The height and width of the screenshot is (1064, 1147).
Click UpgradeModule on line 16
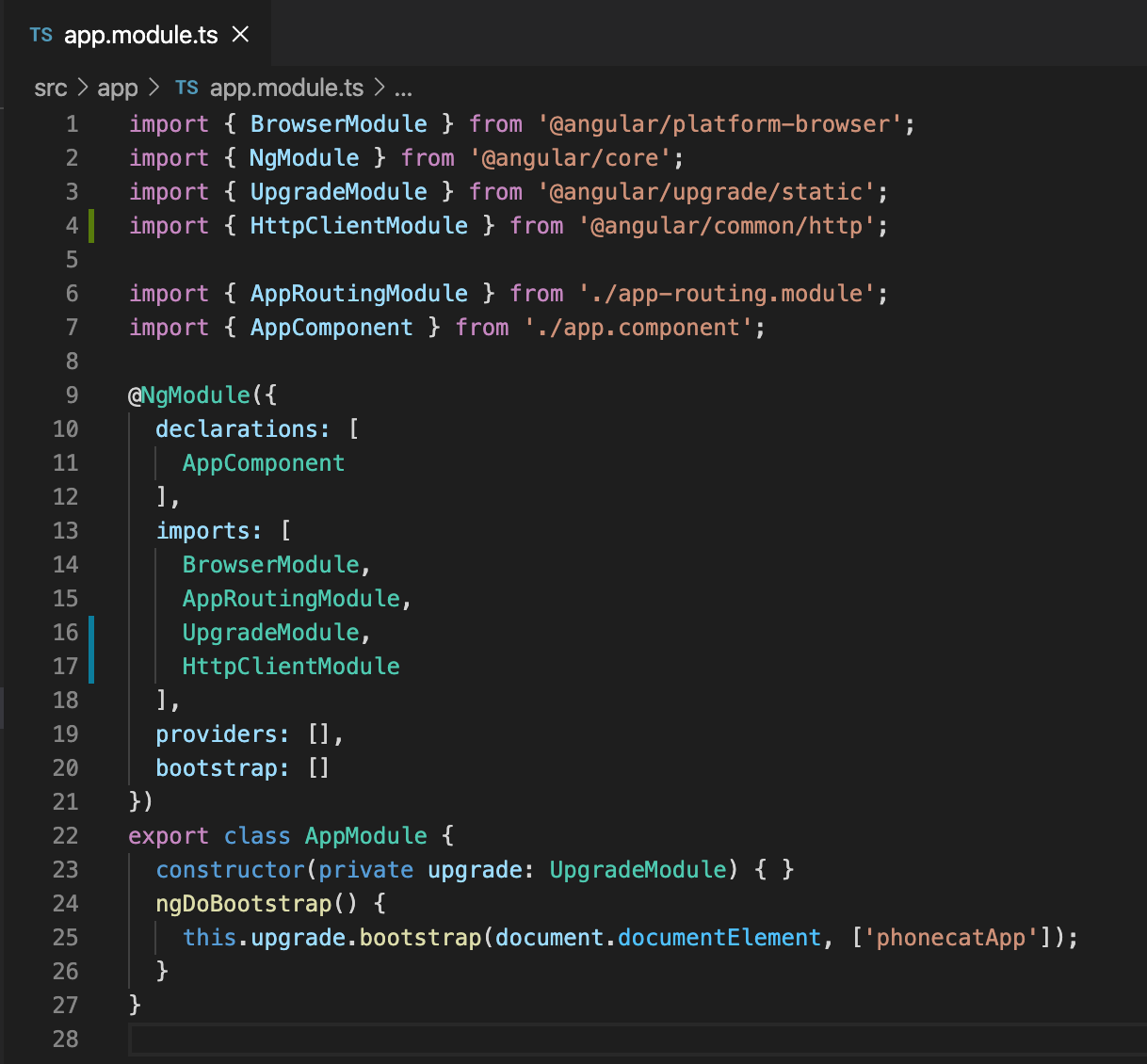(271, 633)
